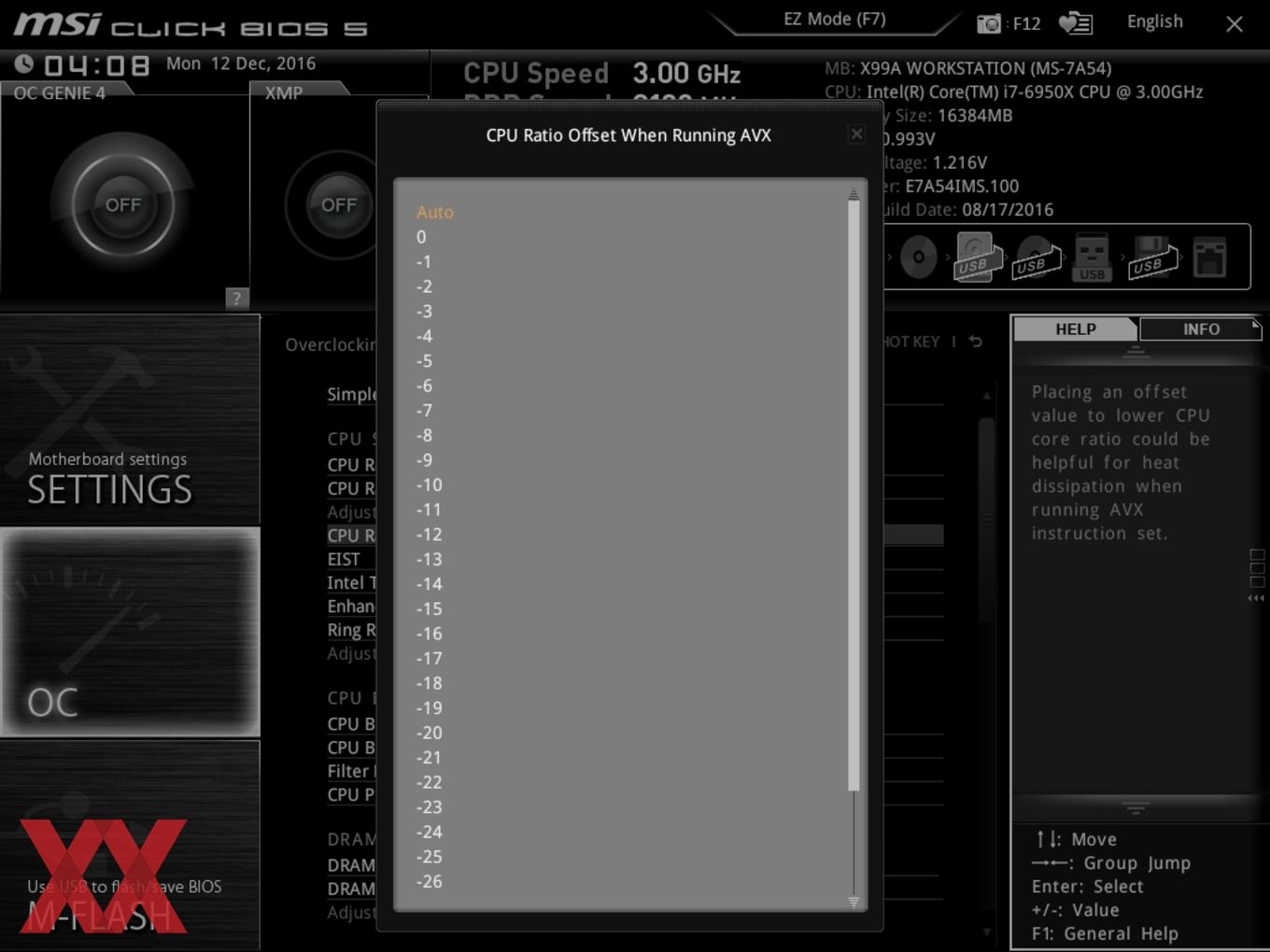Viewport: 1270px width, 952px height.
Task: Switch to the HELP tab
Action: [x=1075, y=329]
